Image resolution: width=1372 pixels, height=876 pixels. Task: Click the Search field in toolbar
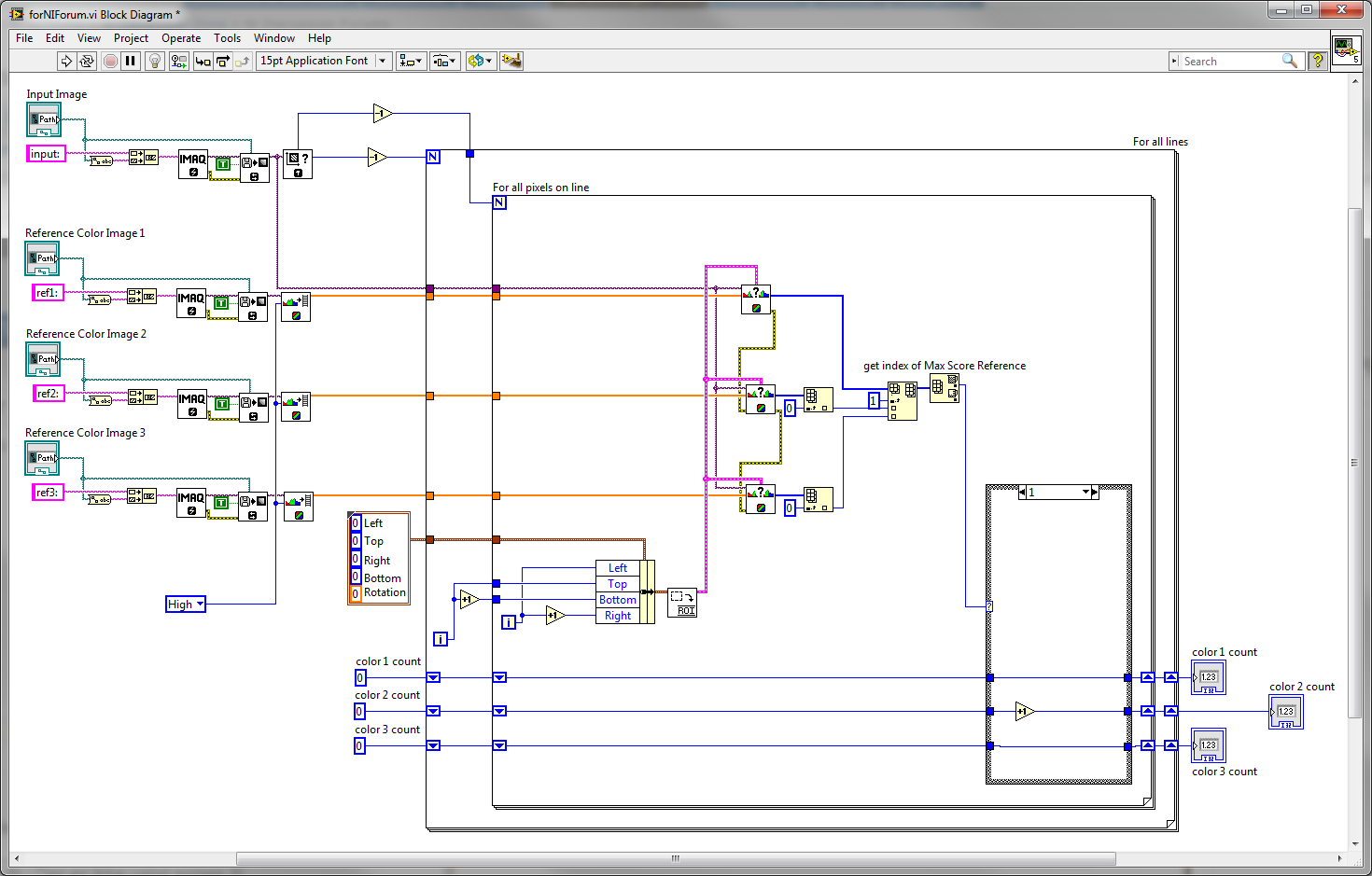1232,61
